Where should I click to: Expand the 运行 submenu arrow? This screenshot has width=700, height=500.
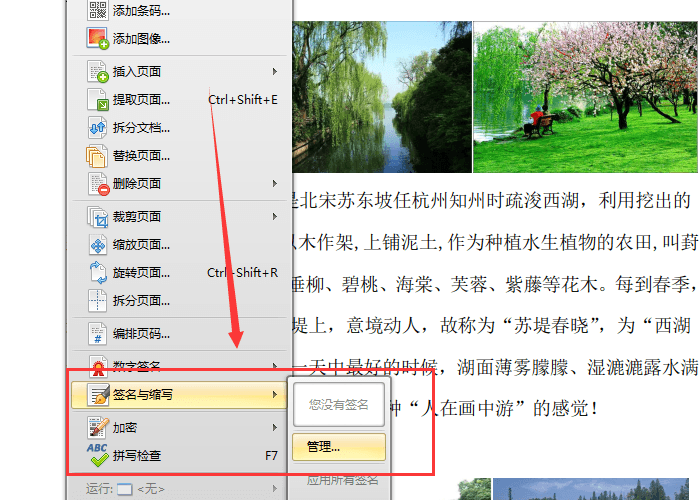pos(275,489)
